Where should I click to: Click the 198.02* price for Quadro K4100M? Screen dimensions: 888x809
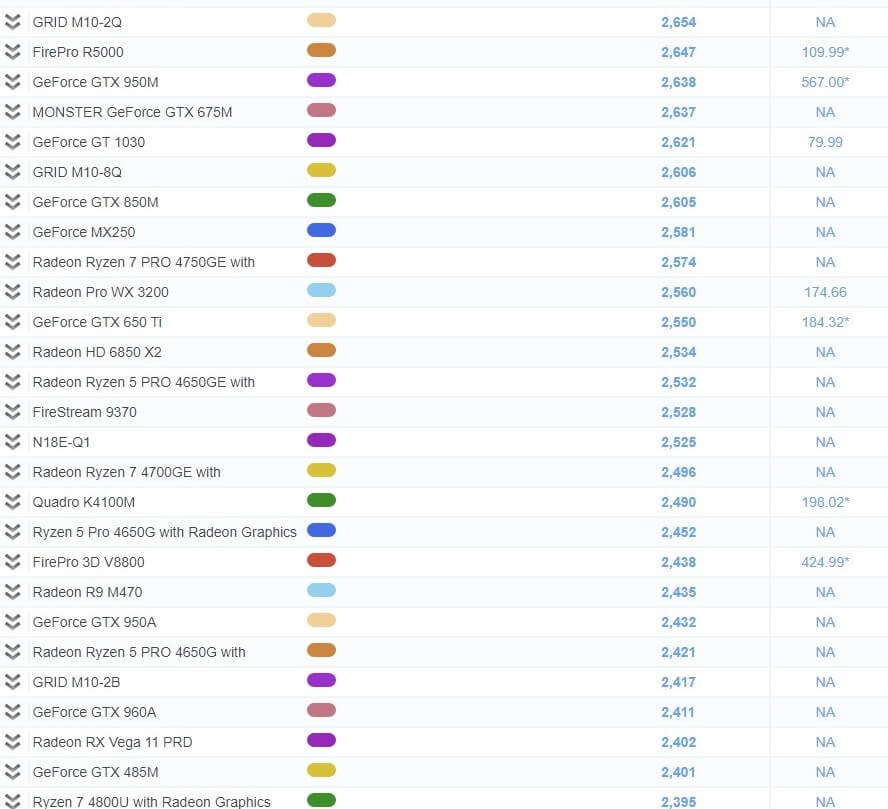coord(825,502)
